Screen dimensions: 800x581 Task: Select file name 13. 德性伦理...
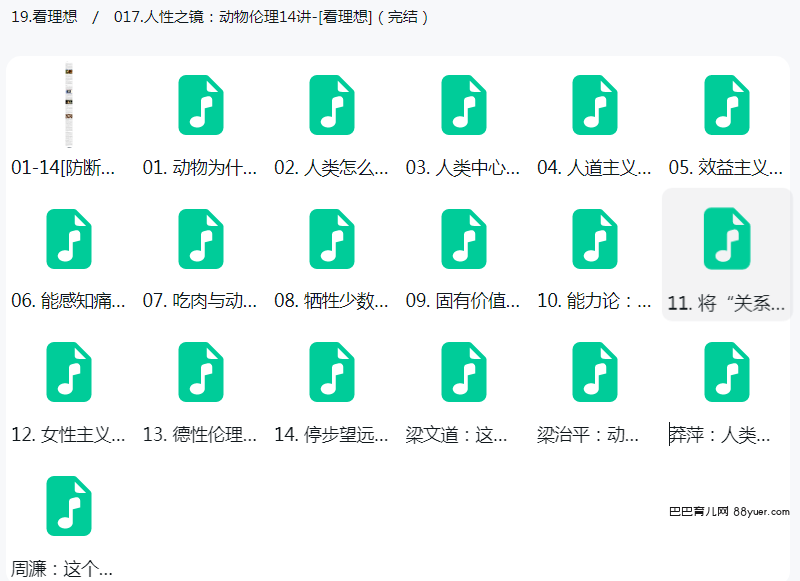[200, 435]
